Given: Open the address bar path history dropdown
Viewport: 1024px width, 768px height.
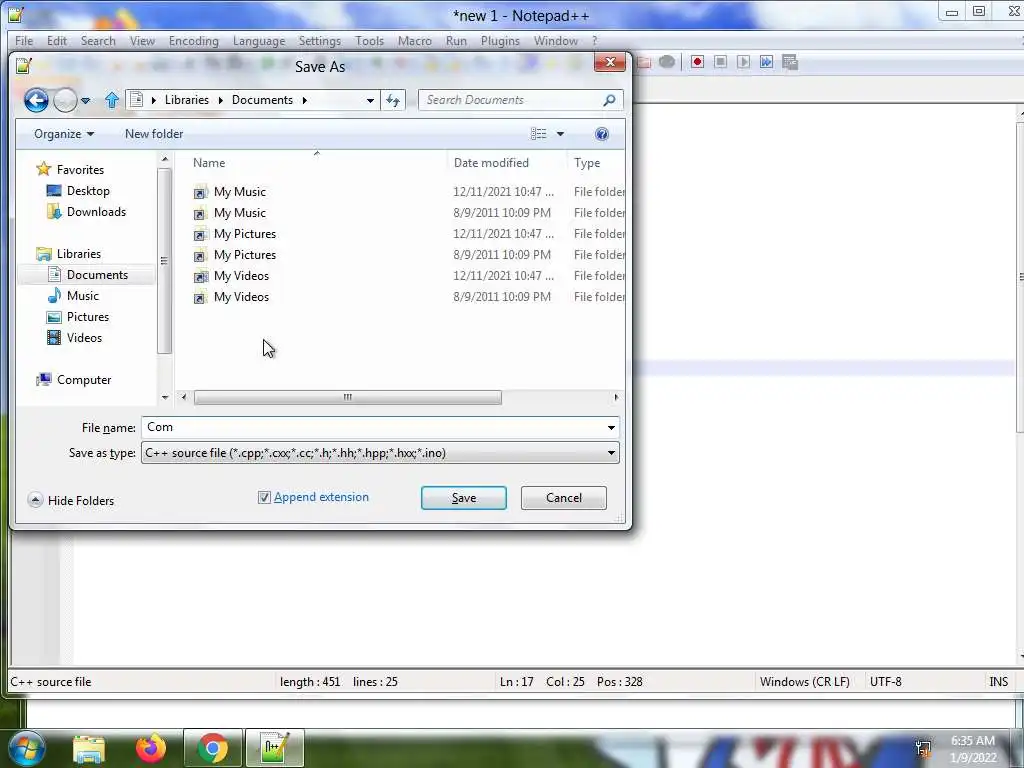Looking at the screenshot, I should pyautogui.click(x=370, y=101).
